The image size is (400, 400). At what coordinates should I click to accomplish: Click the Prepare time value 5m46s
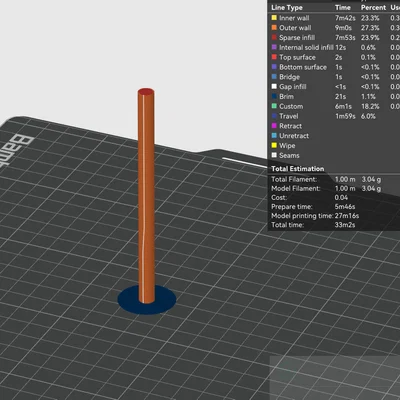click(x=345, y=207)
